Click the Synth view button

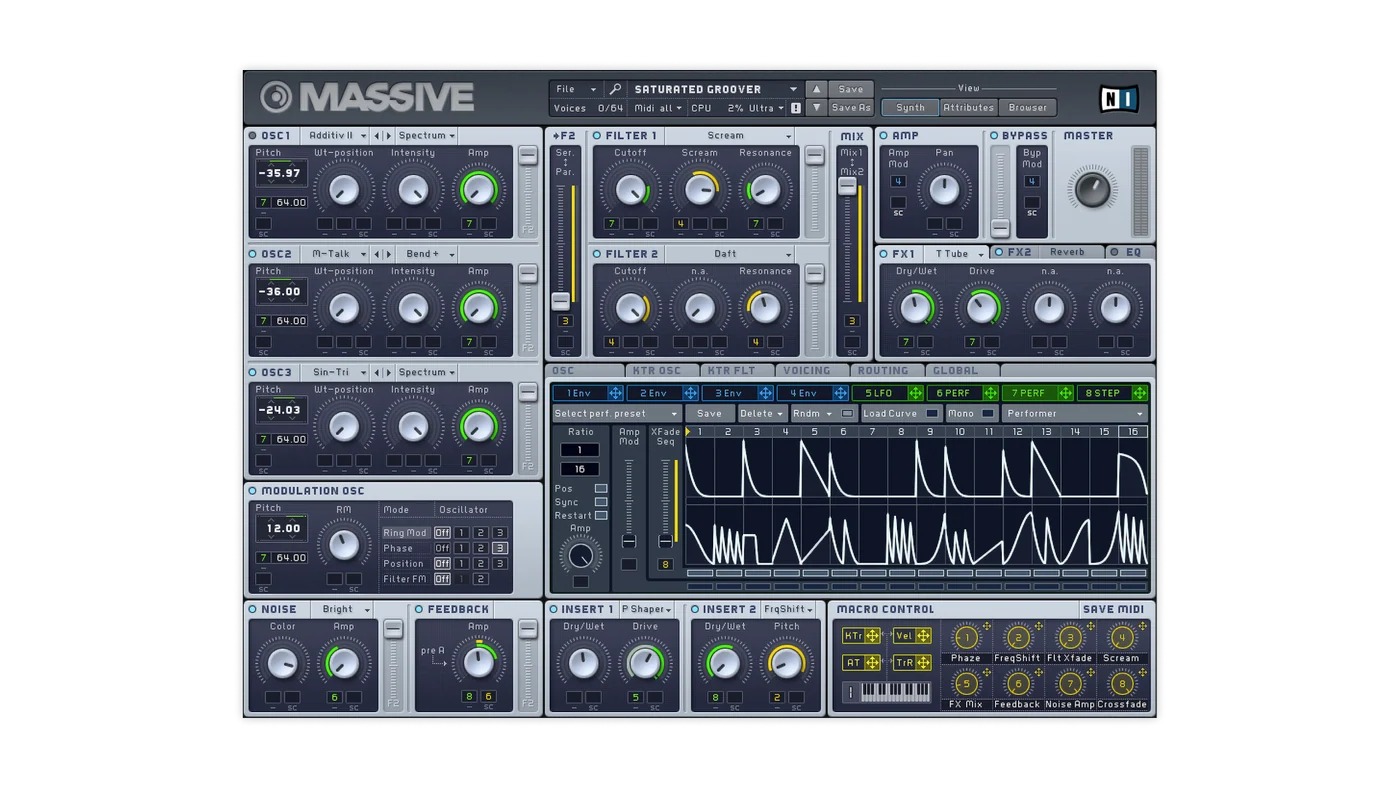[x=910, y=108]
